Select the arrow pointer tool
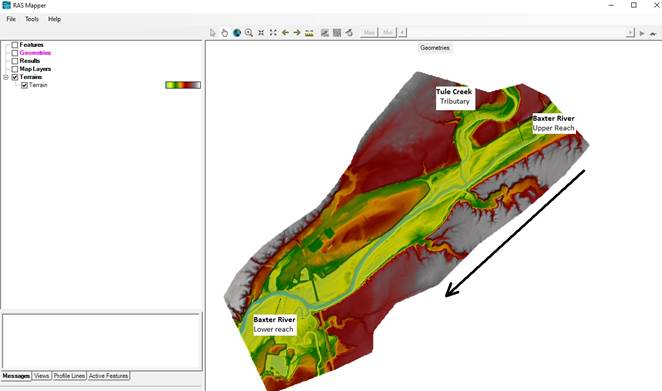662x391 pixels. click(212, 33)
